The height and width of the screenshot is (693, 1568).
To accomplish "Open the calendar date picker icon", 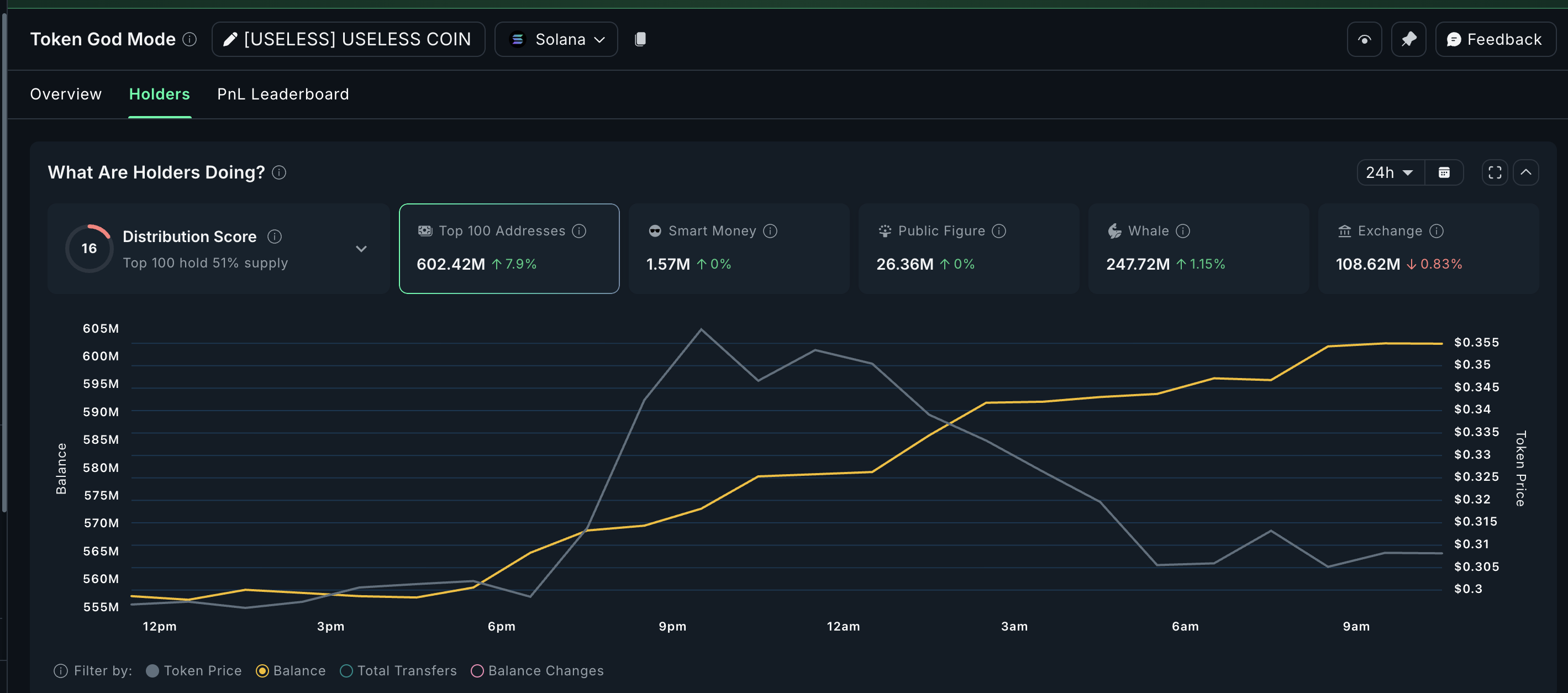I will coord(1444,172).
